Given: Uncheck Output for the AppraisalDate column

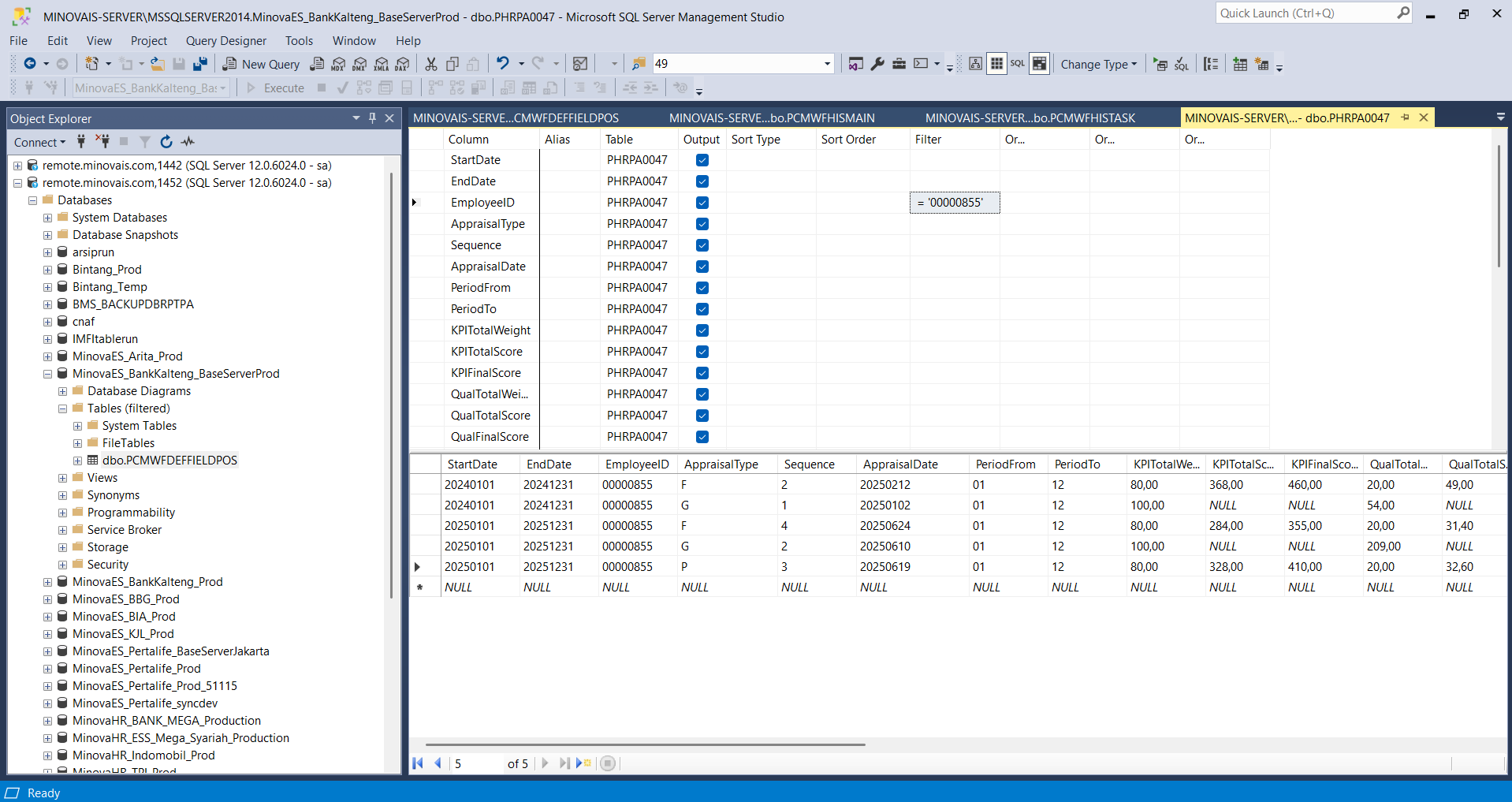Looking at the screenshot, I should [x=702, y=267].
